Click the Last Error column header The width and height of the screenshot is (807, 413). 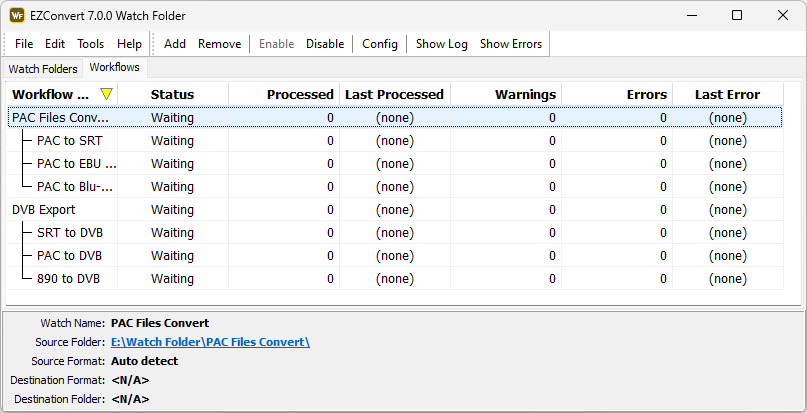point(727,94)
